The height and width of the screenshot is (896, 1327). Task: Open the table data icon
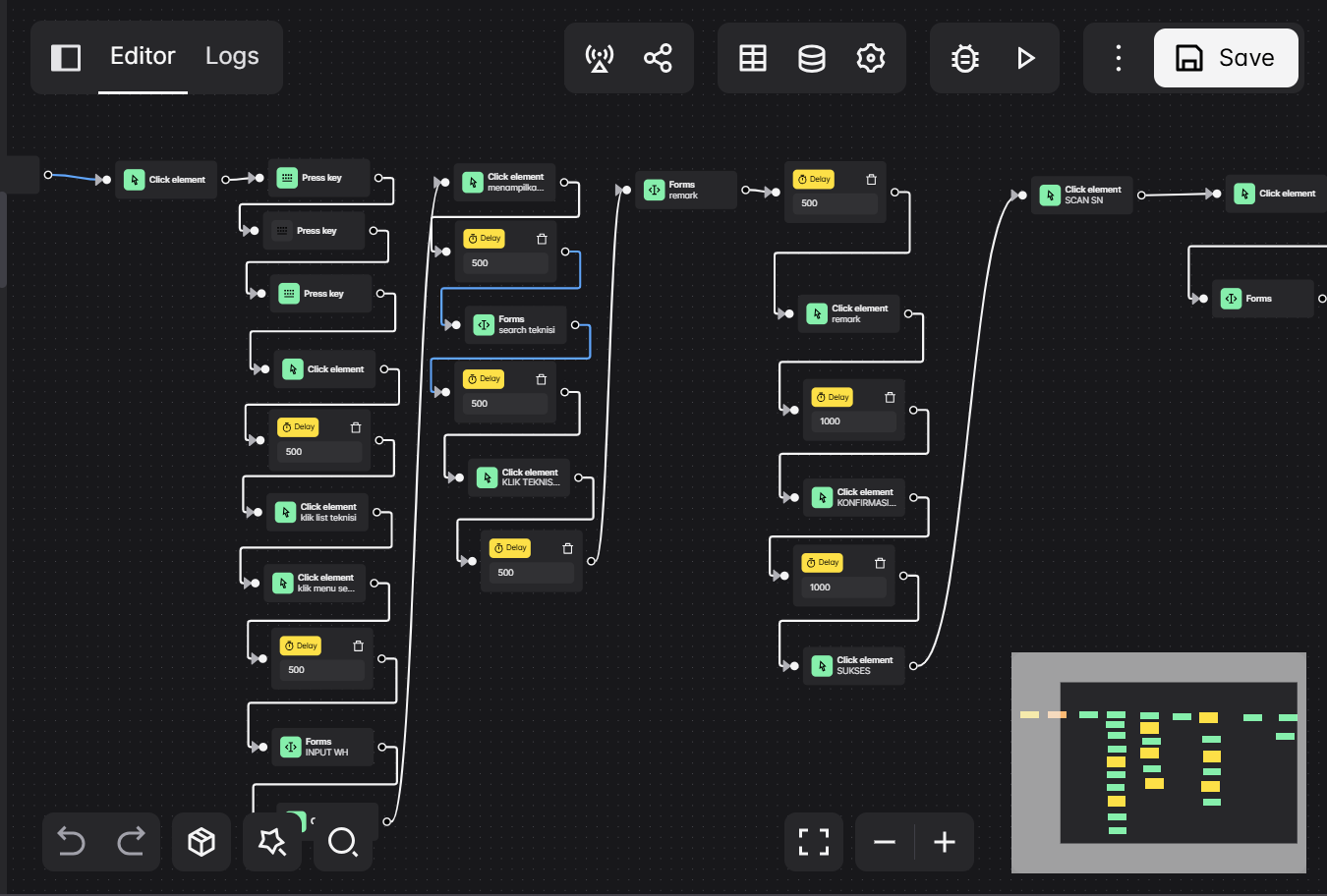pyautogui.click(x=753, y=58)
